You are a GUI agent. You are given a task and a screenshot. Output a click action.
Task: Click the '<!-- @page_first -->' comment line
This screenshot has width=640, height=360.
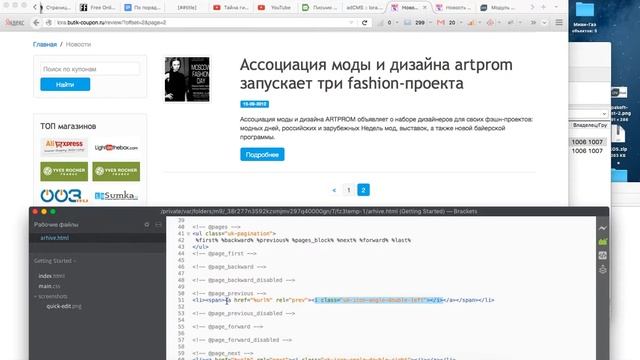click(224, 253)
